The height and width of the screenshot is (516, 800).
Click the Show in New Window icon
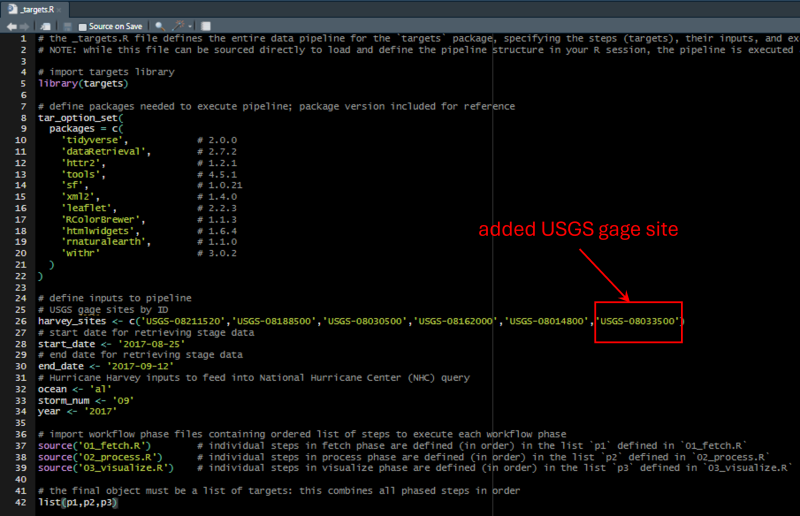click(47, 24)
